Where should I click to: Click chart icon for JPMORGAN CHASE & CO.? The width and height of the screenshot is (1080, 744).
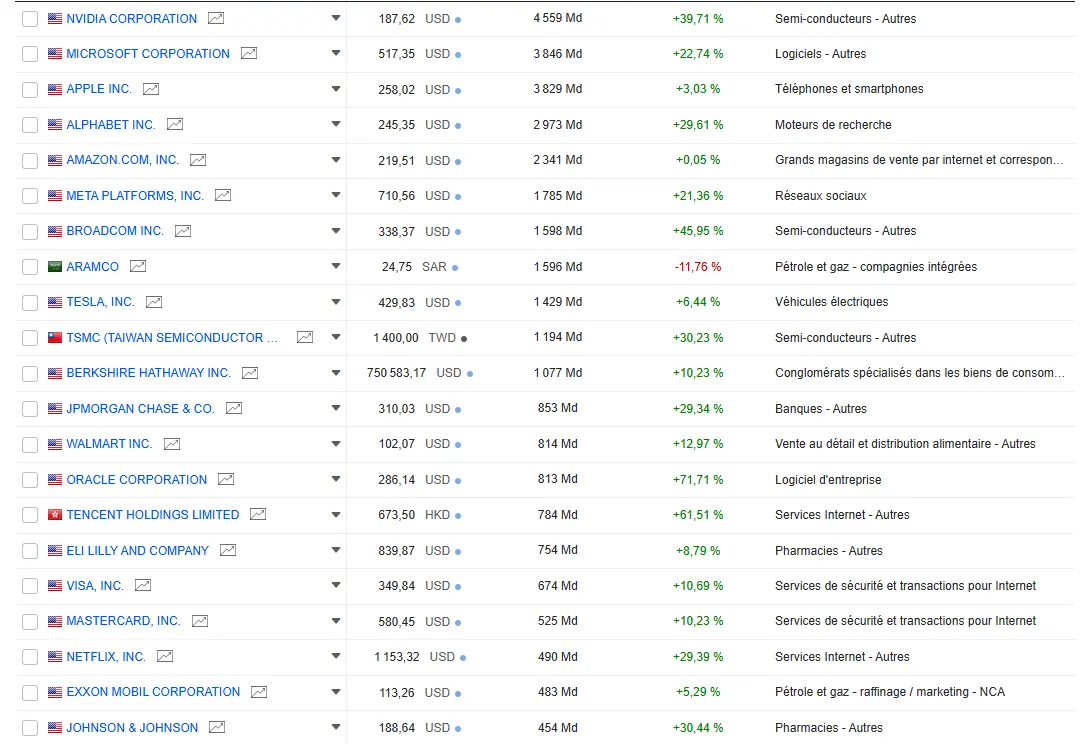tap(234, 408)
